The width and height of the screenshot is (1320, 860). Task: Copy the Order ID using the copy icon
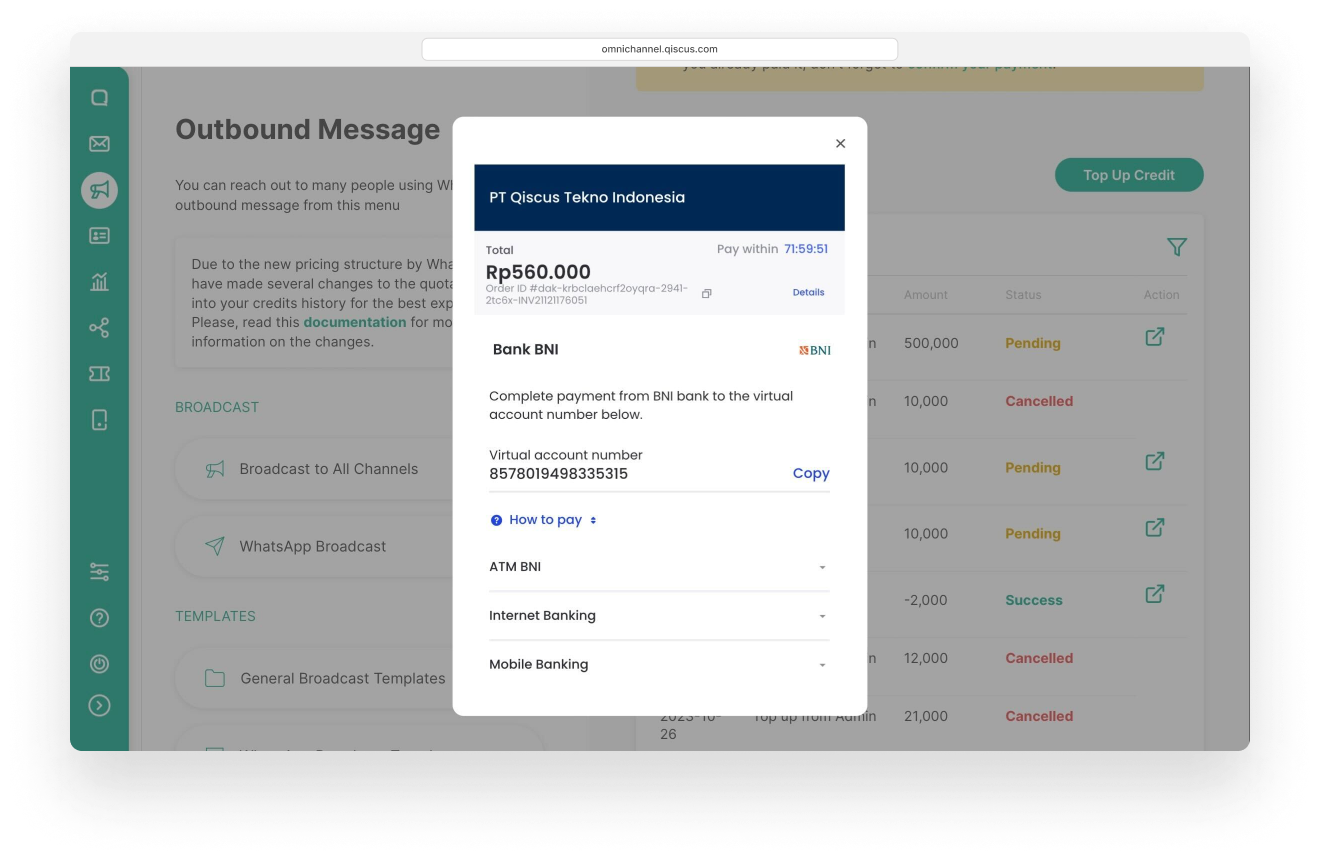[707, 294]
